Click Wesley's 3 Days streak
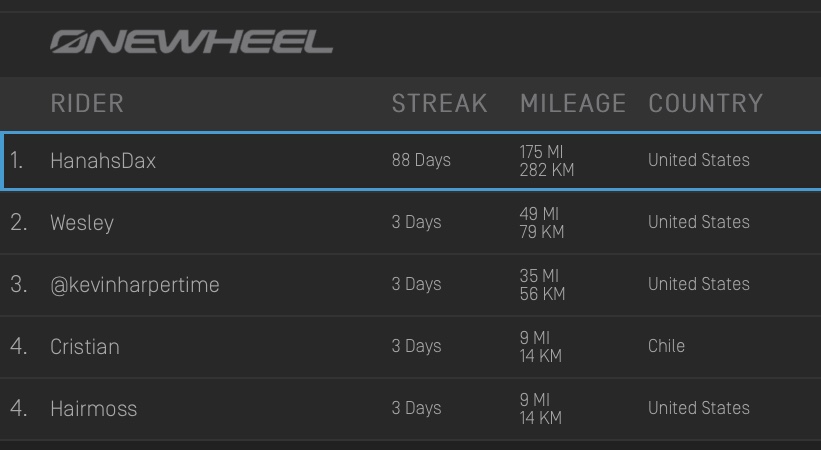The height and width of the screenshot is (450, 821). (416, 222)
